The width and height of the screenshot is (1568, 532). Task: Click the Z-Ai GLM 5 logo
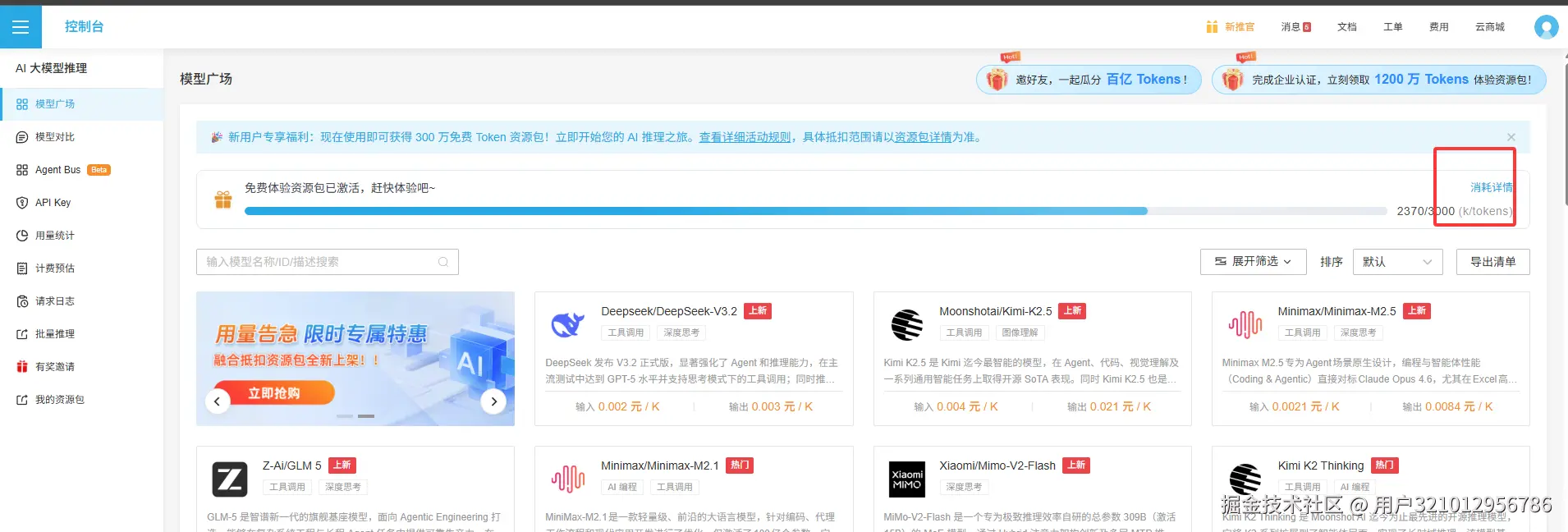click(230, 479)
